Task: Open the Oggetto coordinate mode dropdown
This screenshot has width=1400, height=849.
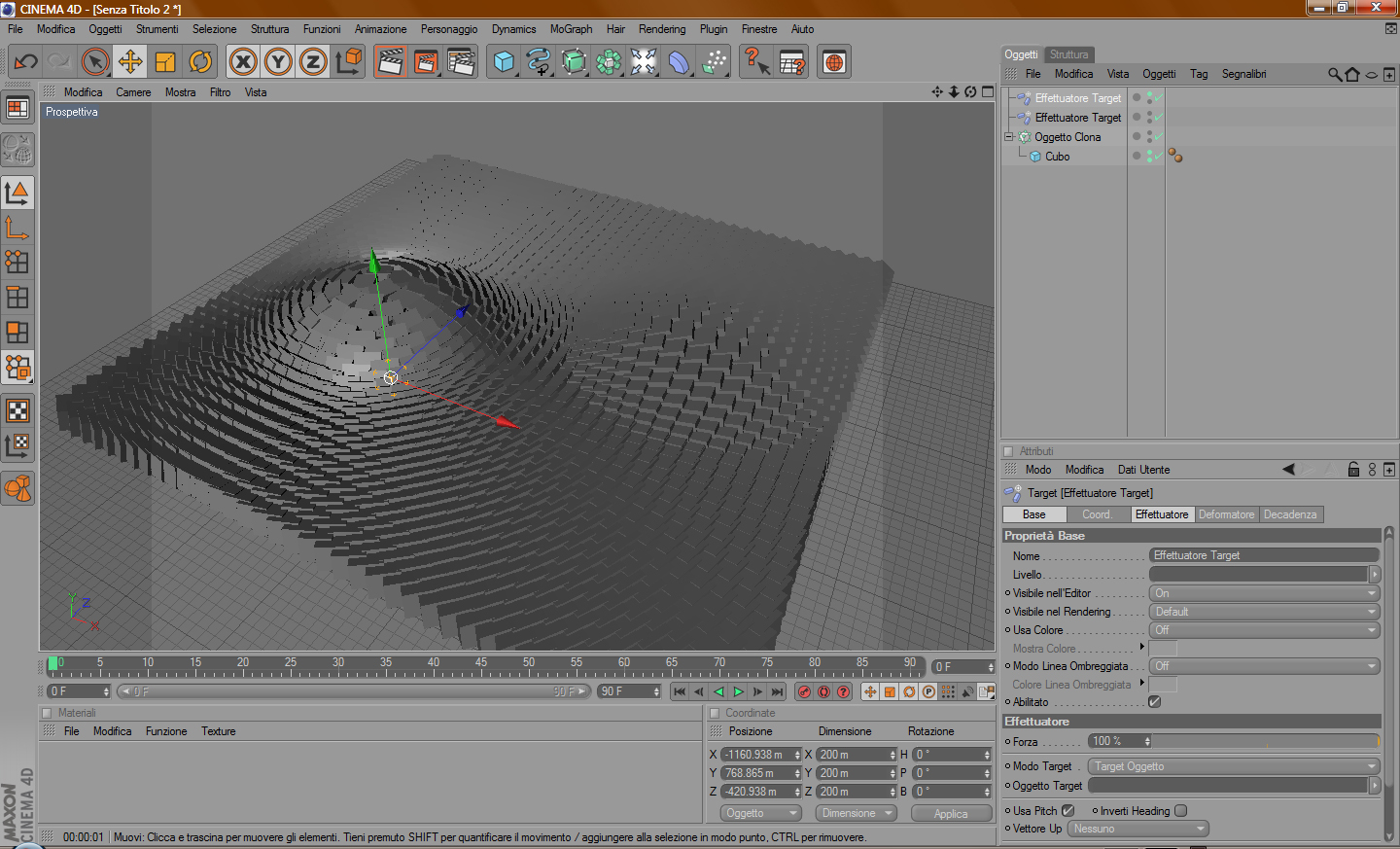Action: coord(760,813)
